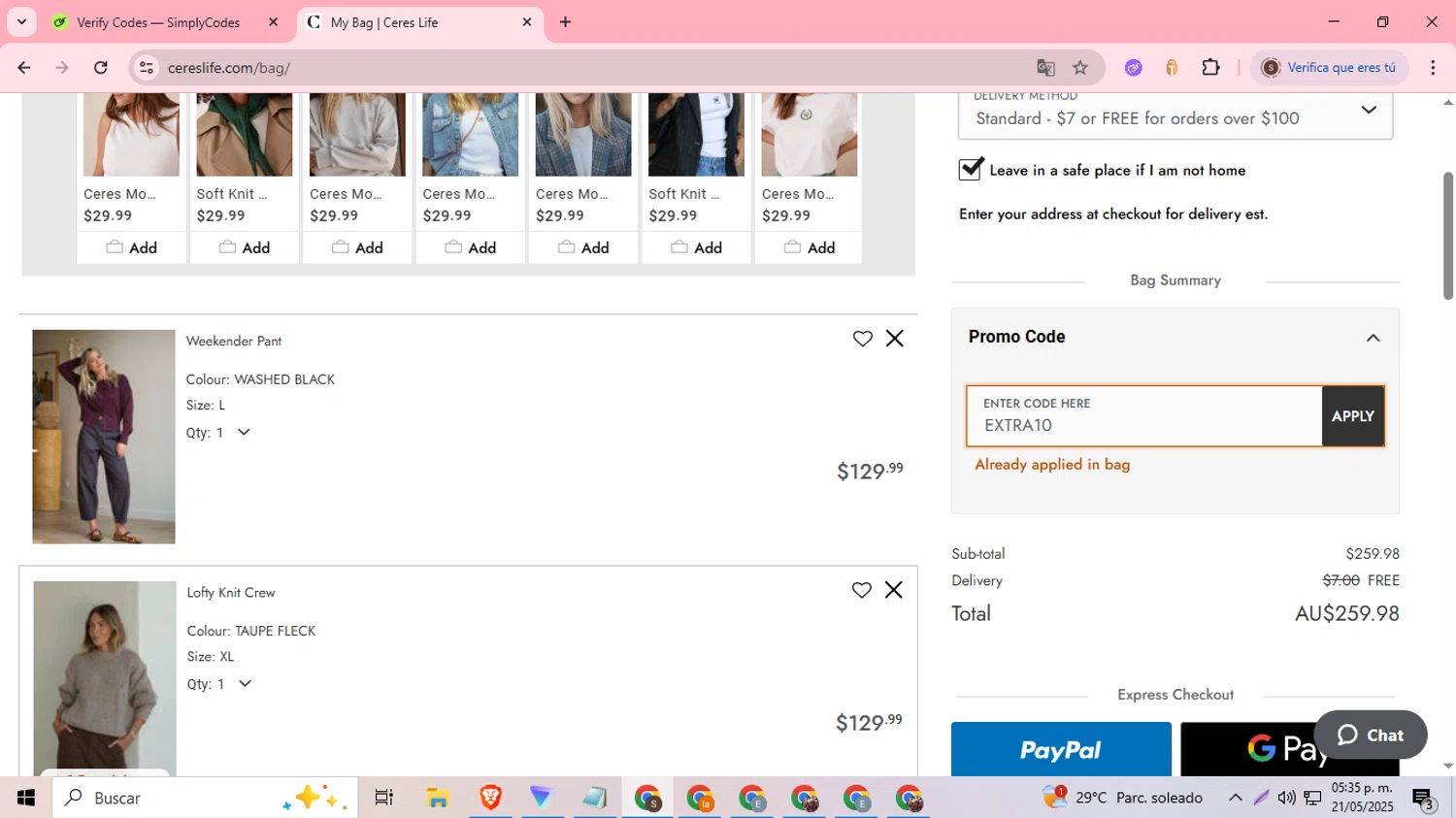Open Task View on taskbar
This screenshot has height=818, width=1456.
click(x=384, y=798)
